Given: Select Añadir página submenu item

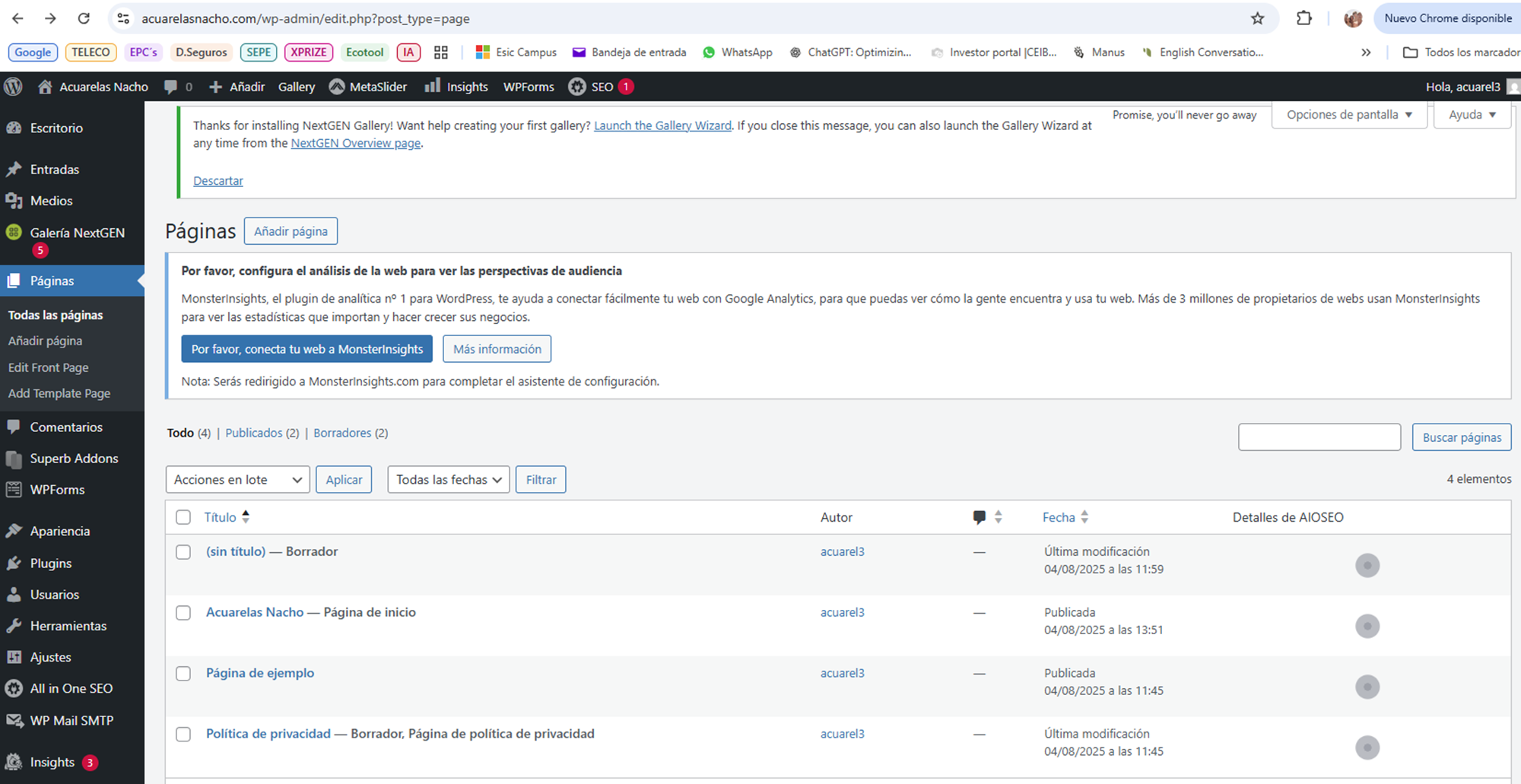Looking at the screenshot, I should pyautogui.click(x=46, y=341).
